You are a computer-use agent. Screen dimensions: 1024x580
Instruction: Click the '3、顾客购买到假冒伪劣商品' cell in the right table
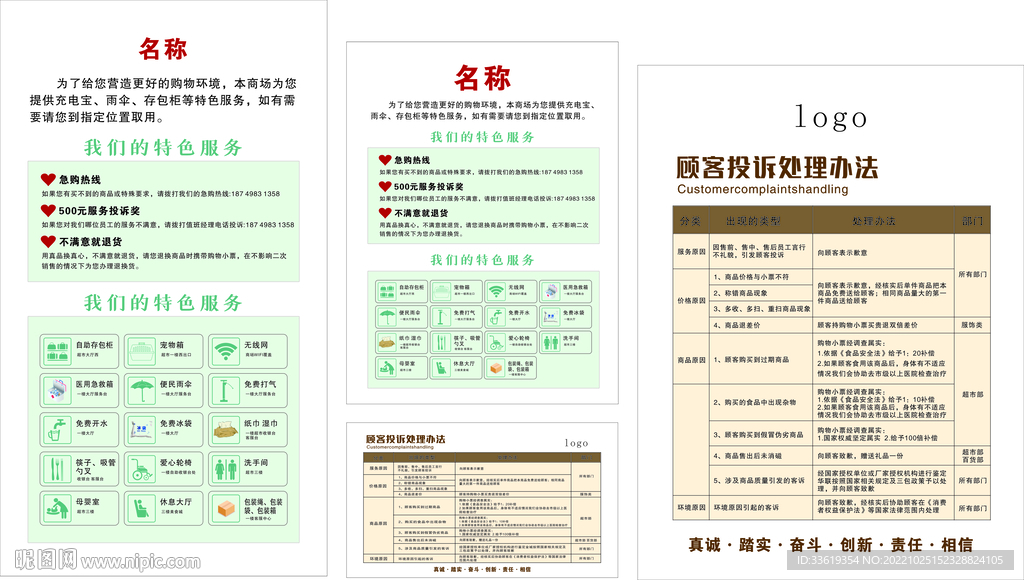click(x=761, y=434)
